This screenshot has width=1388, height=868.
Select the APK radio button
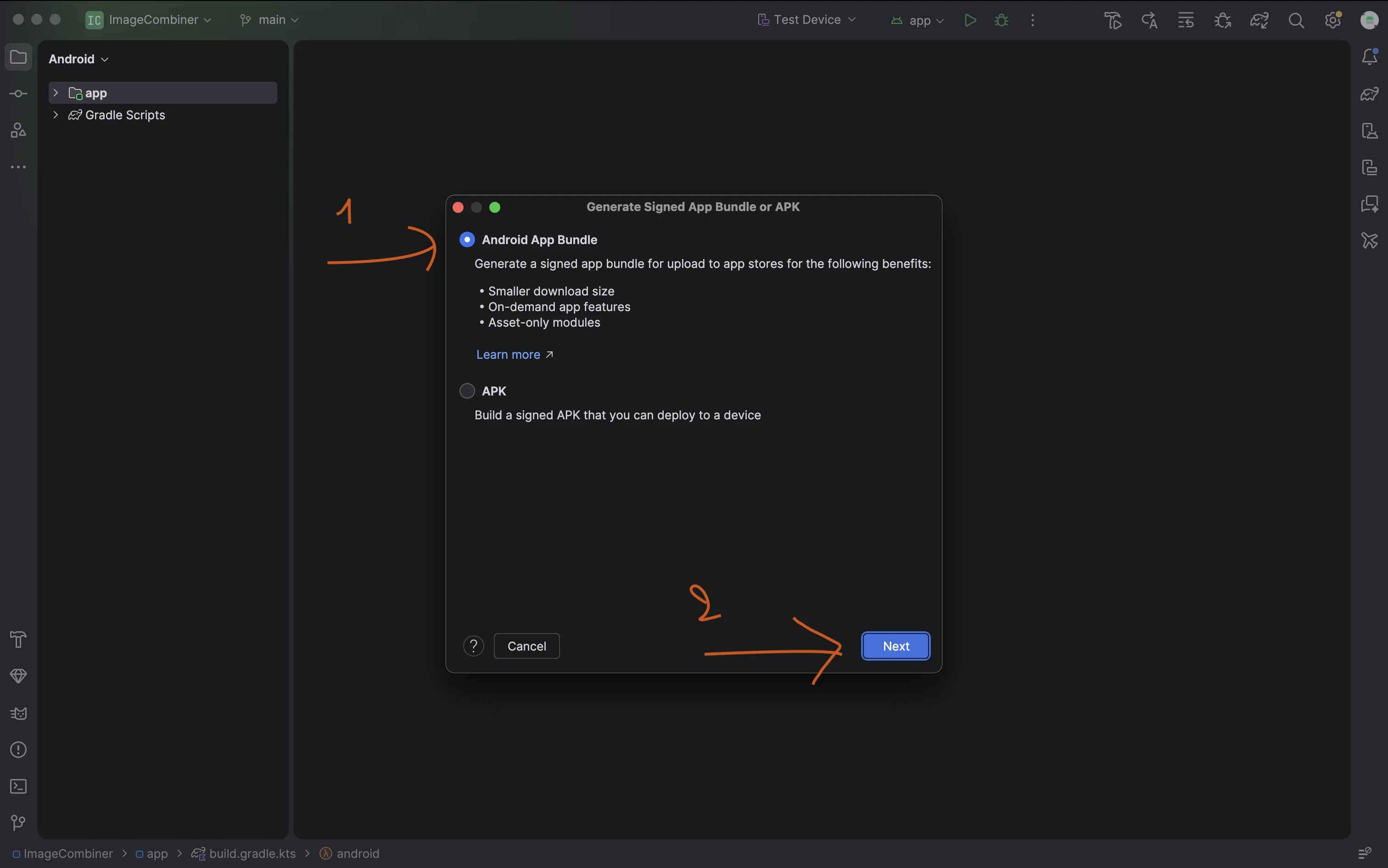[x=467, y=391]
